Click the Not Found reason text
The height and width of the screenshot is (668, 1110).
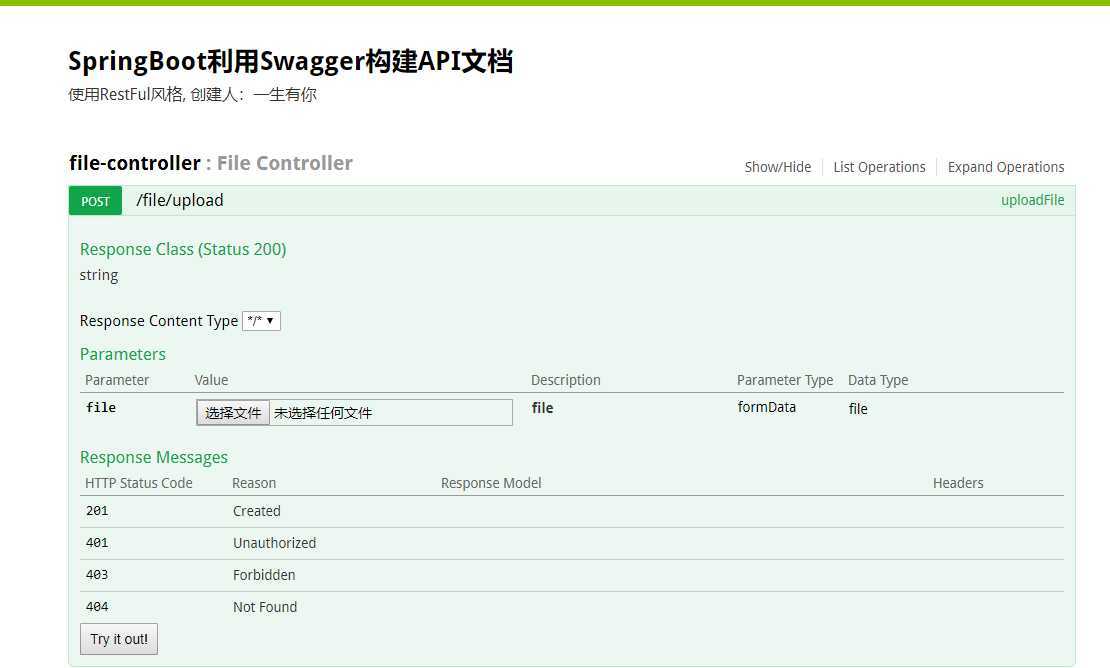265,606
